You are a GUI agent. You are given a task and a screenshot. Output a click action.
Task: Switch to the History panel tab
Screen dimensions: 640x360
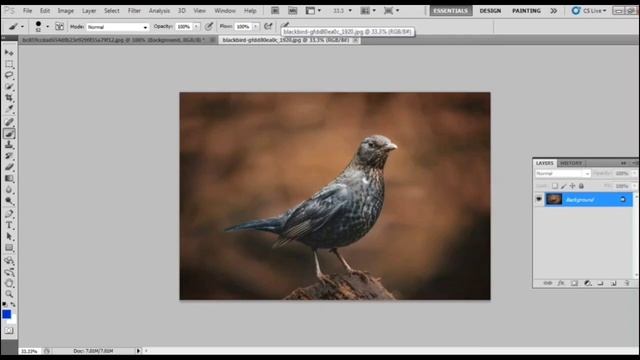571,163
